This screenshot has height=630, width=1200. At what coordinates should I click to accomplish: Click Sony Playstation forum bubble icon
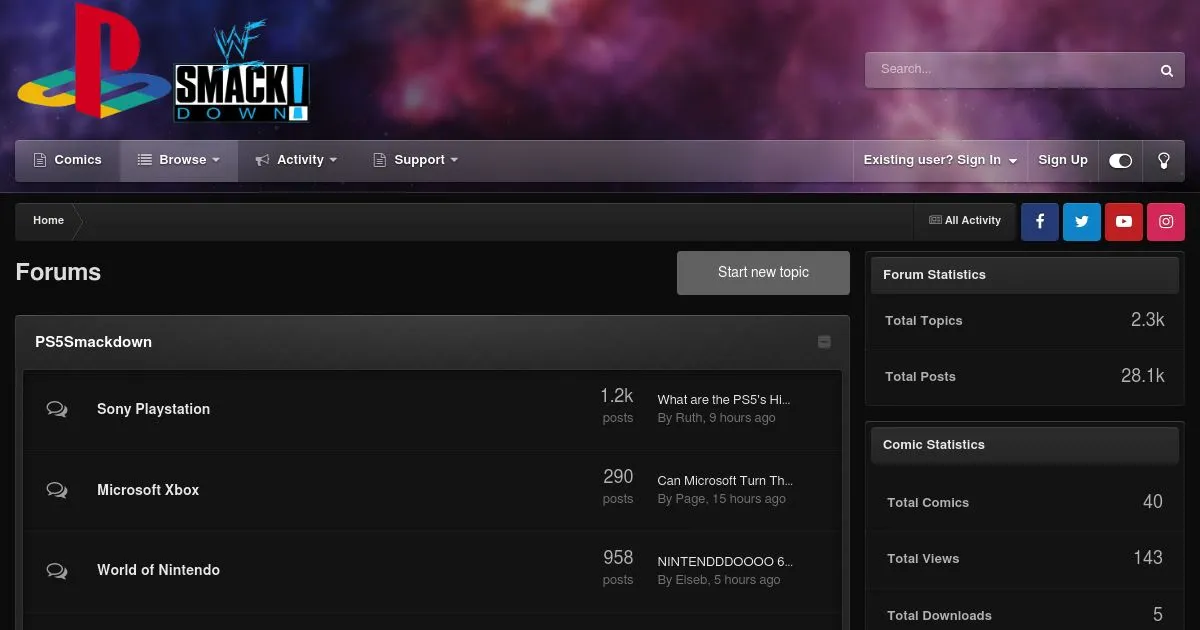coord(57,409)
